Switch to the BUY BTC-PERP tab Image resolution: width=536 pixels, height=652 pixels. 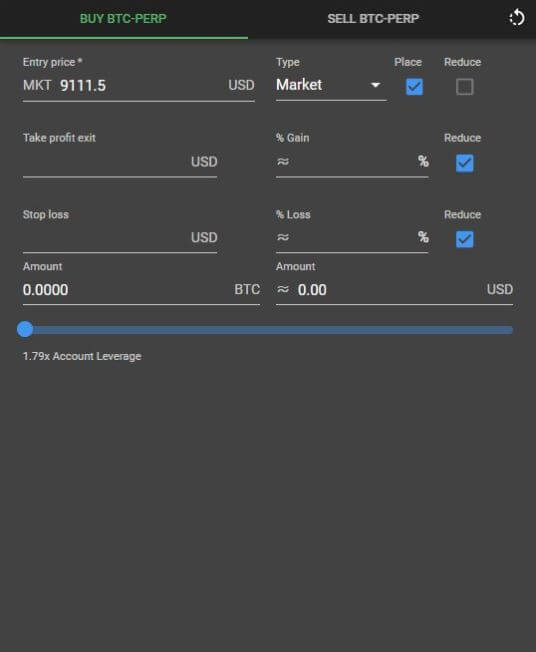(124, 19)
